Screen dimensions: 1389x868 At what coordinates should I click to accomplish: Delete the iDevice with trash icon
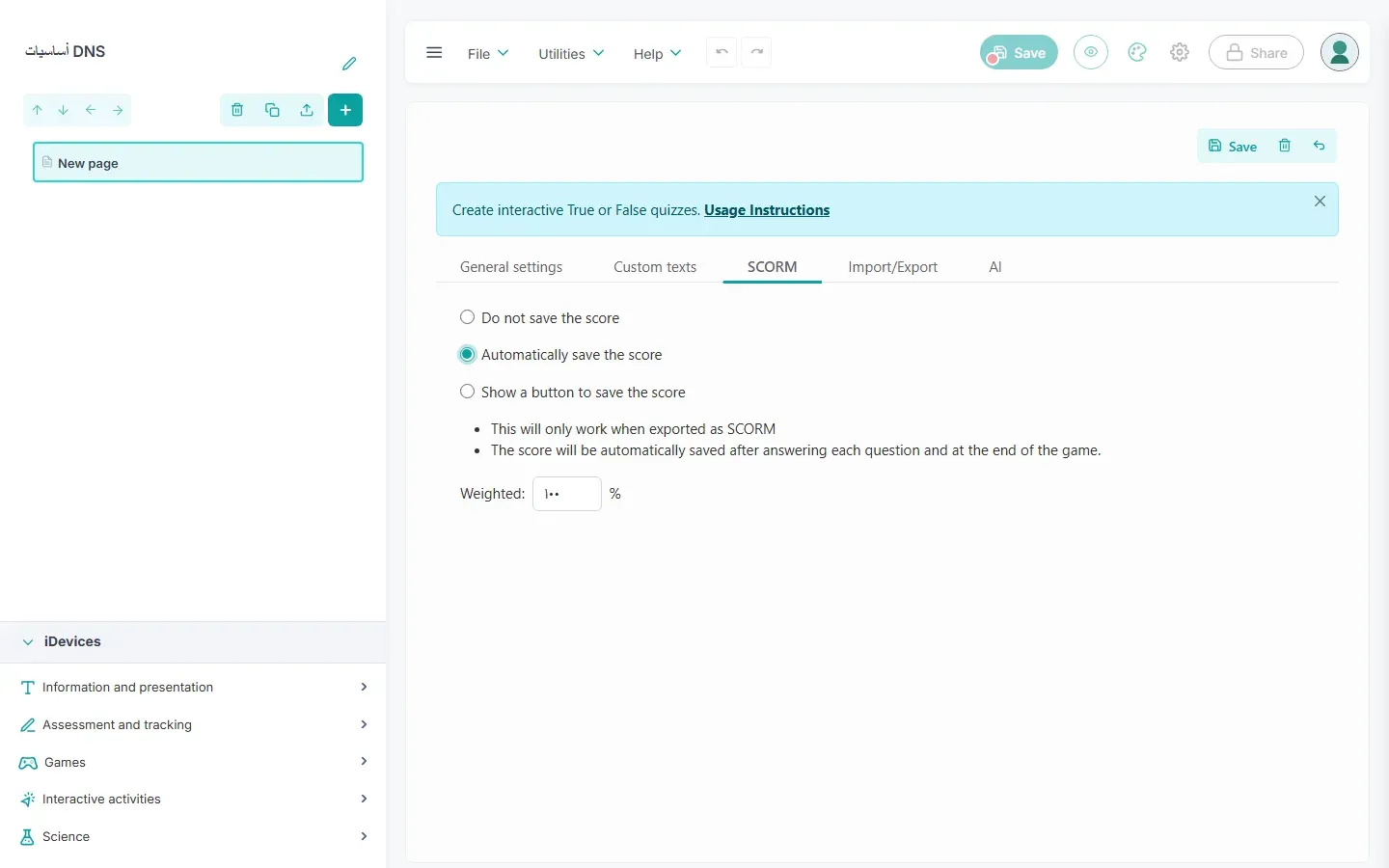1285,146
